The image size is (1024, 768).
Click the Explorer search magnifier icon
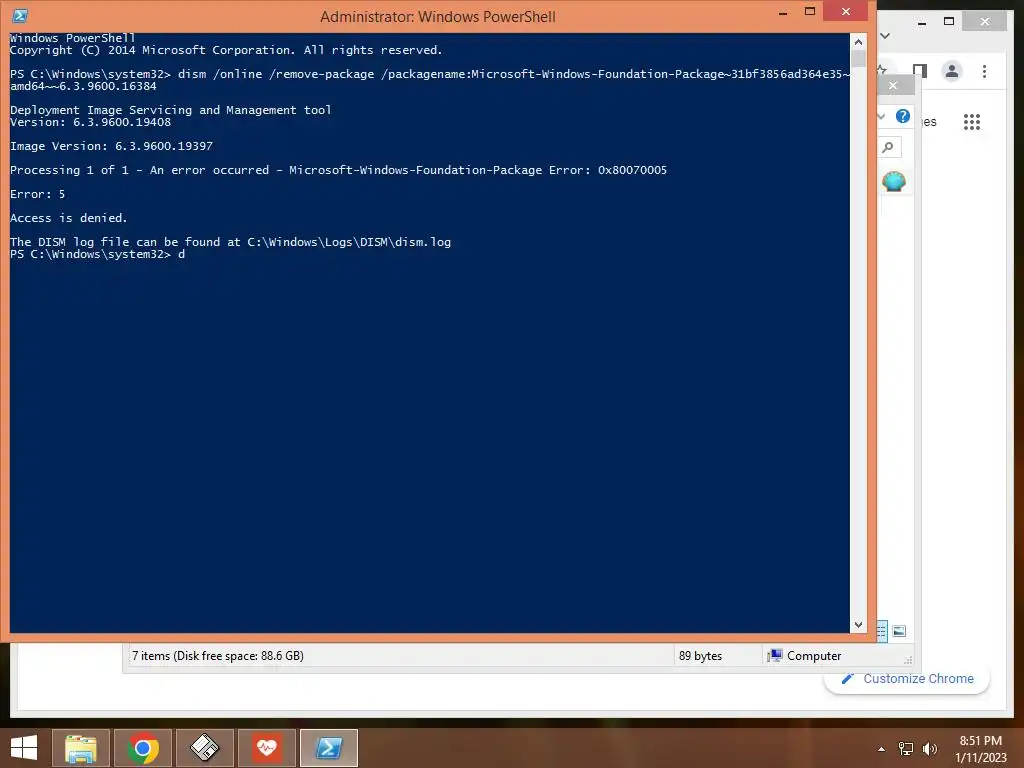(888, 147)
